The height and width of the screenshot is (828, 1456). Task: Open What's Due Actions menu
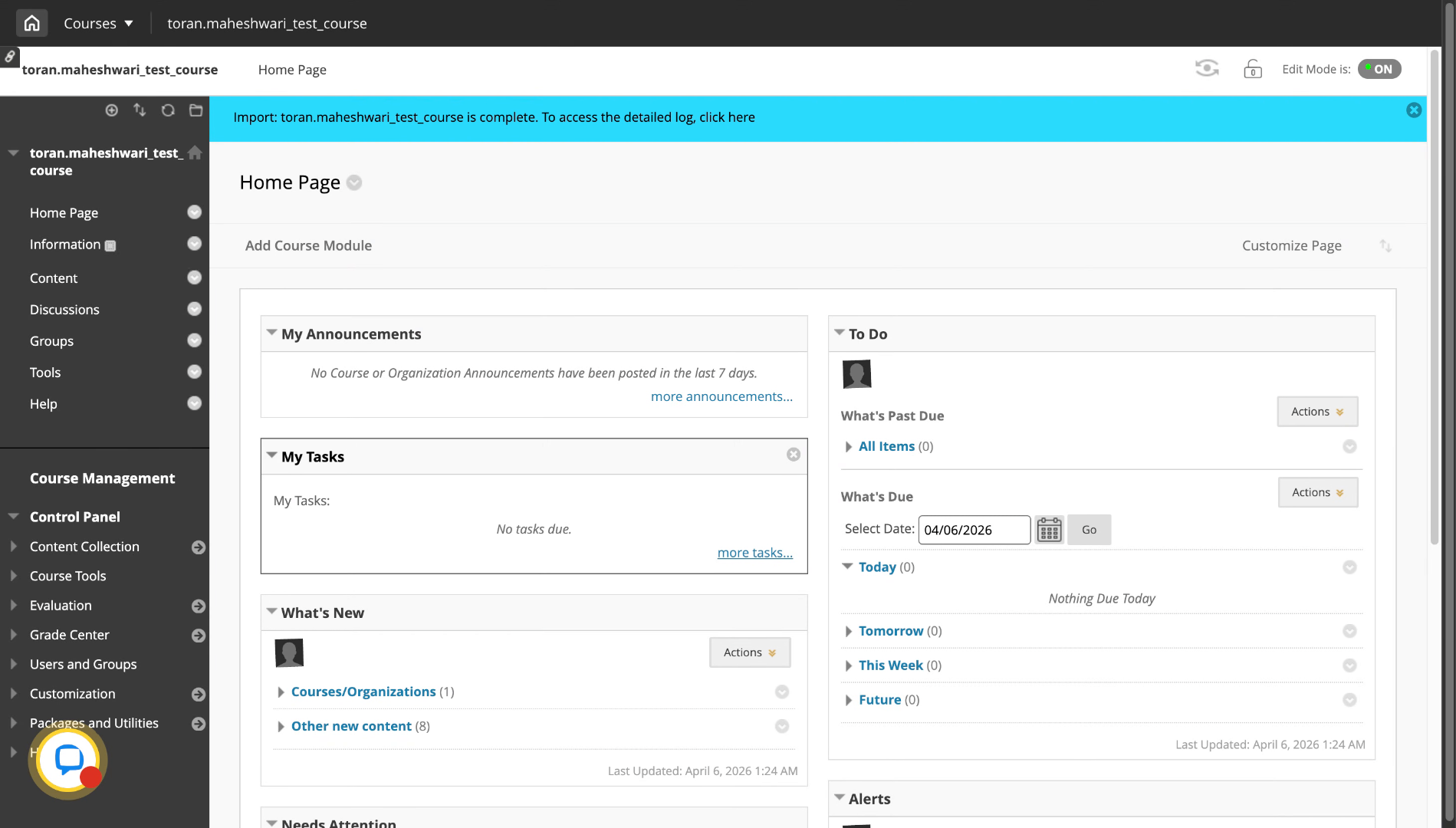tap(1318, 492)
